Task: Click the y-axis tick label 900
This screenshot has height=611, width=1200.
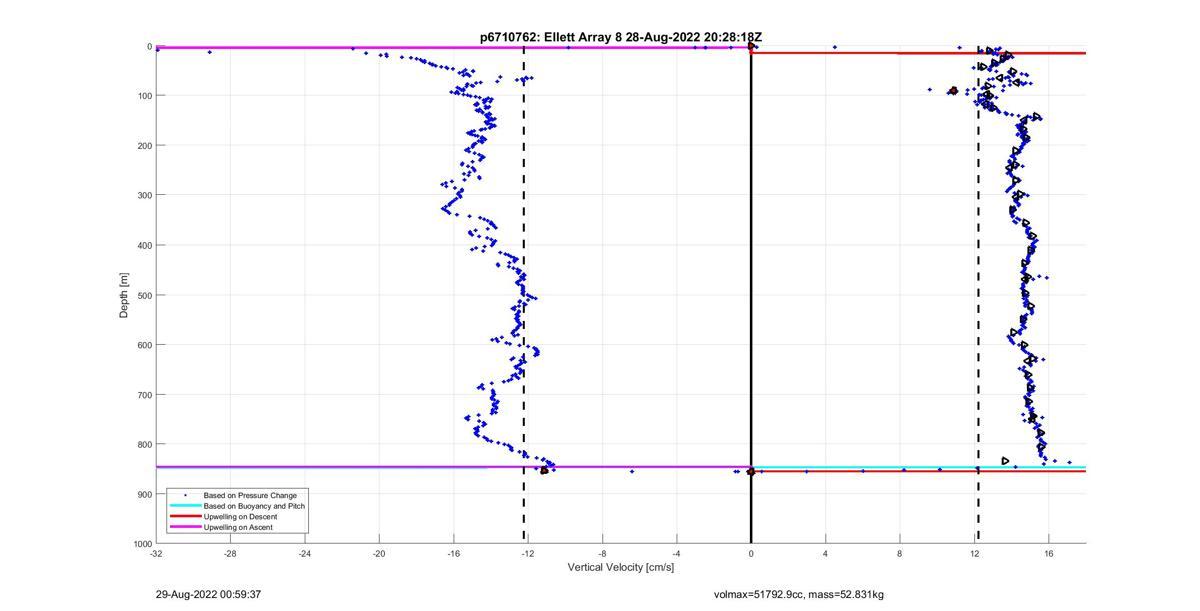Action: pyautogui.click(x=144, y=494)
